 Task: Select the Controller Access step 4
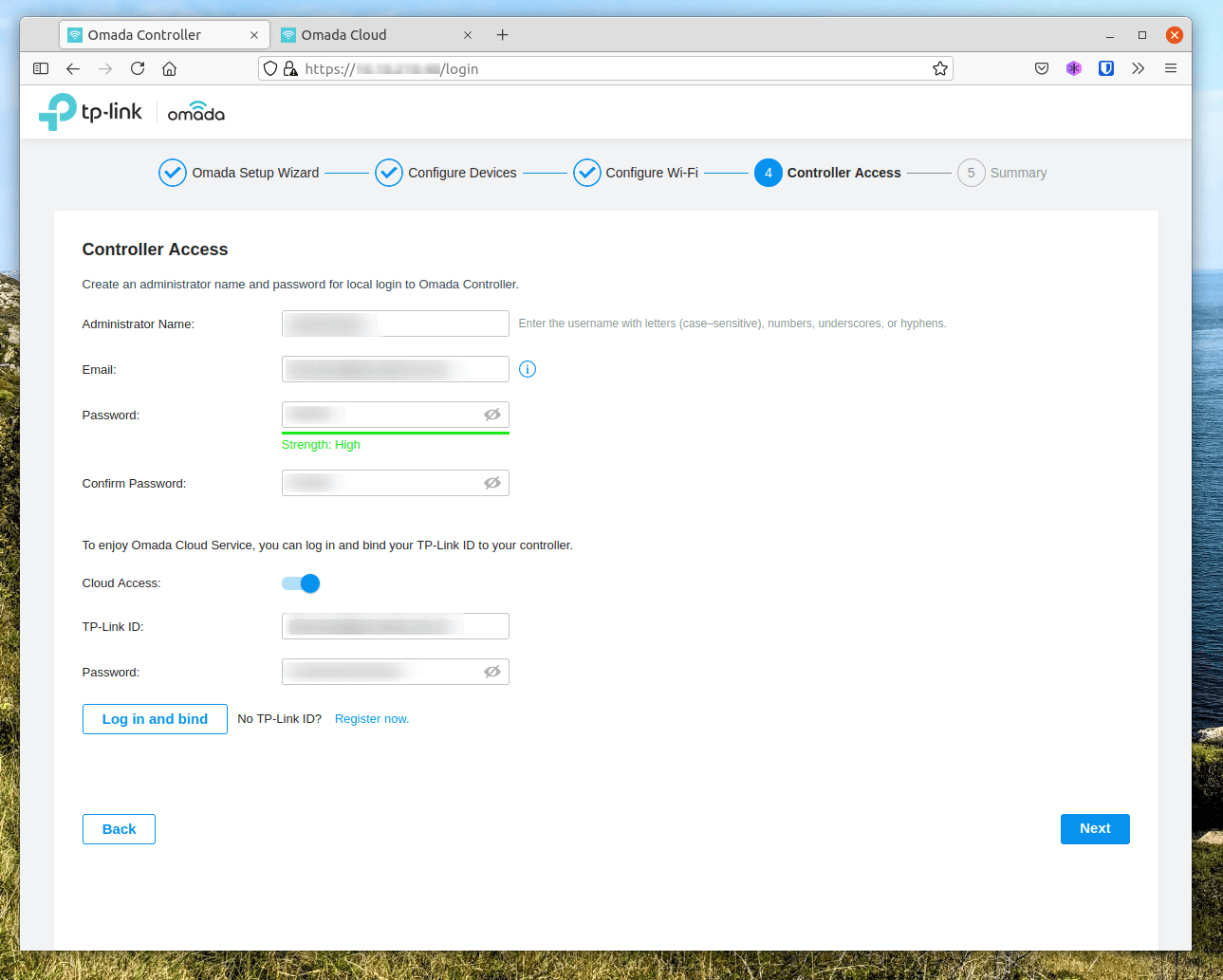(827, 173)
